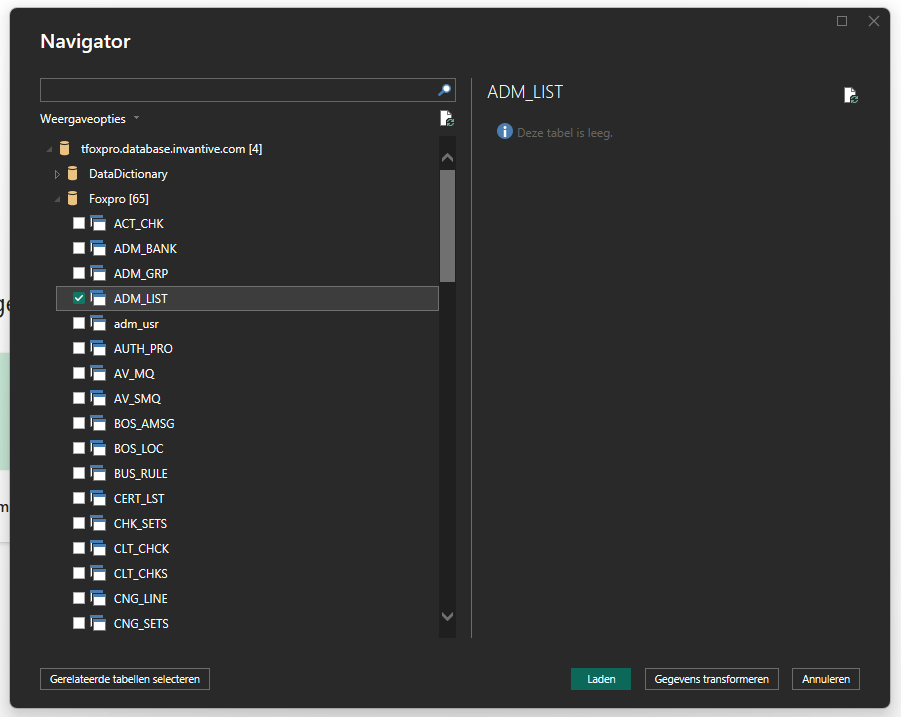Select the CLT_CHCK table label
Image resolution: width=901 pixels, height=717 pixels.
click(x=141, y=549)
